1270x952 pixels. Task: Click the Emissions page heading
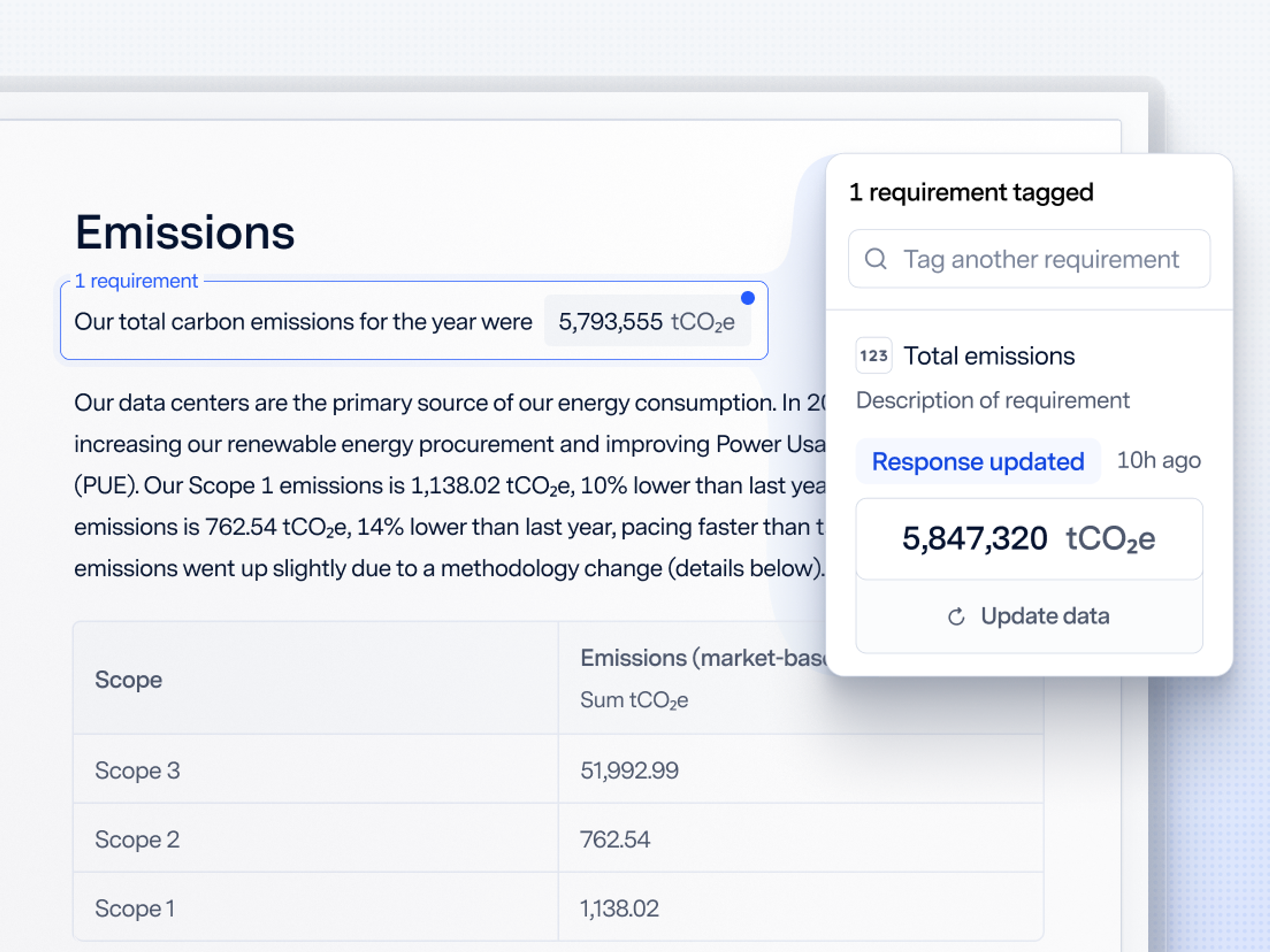click(x=185, y=232)
